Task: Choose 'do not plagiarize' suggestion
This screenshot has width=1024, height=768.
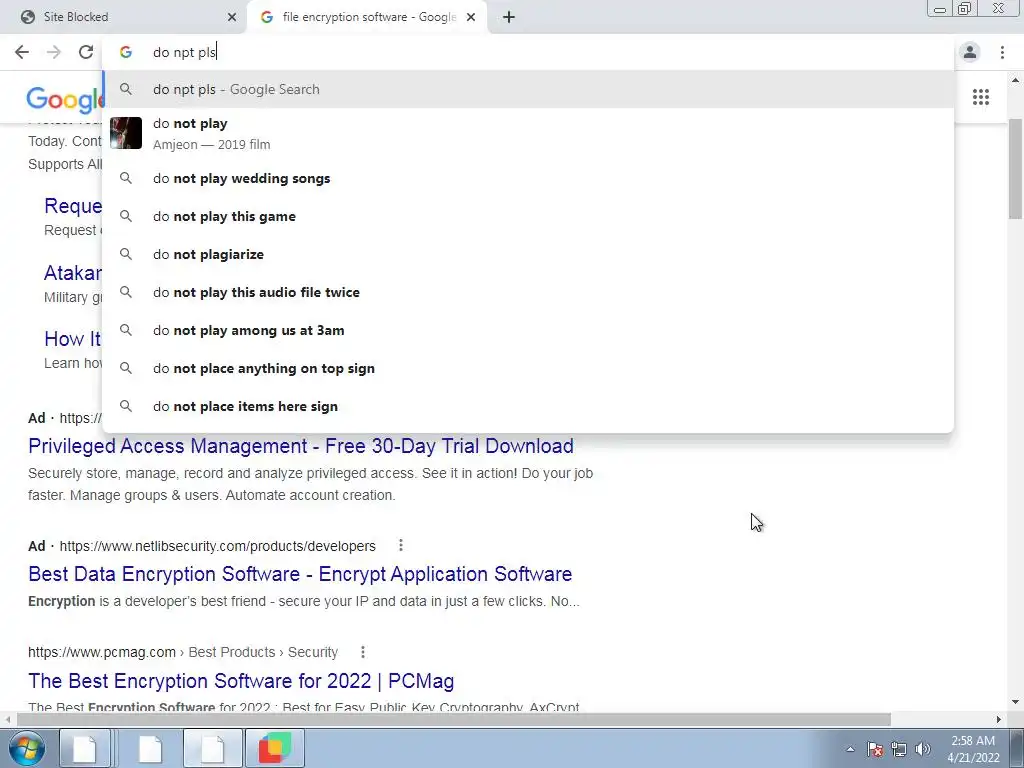Action: pos(528,254)
